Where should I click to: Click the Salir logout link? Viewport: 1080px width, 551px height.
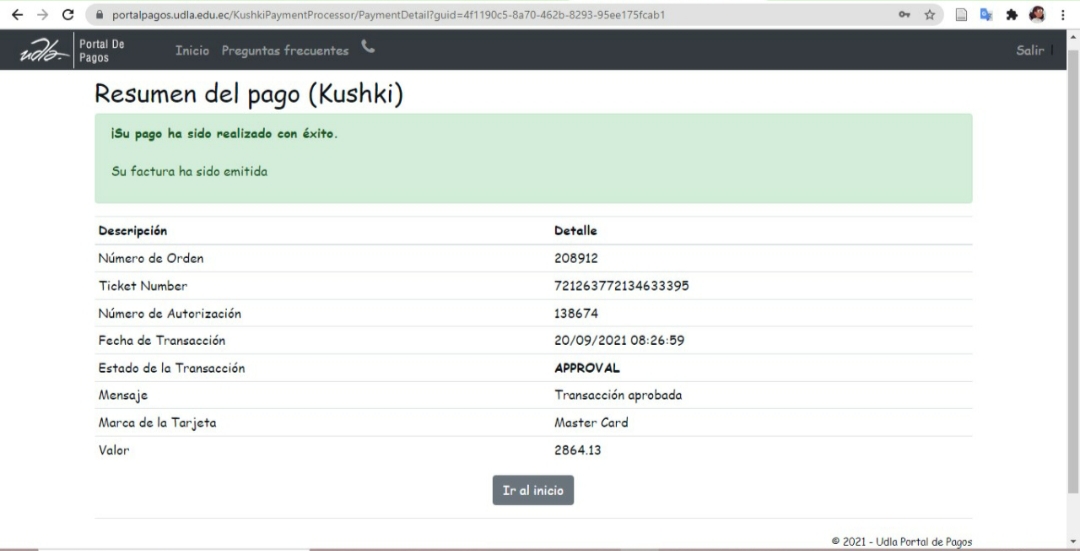(1030, 50)
